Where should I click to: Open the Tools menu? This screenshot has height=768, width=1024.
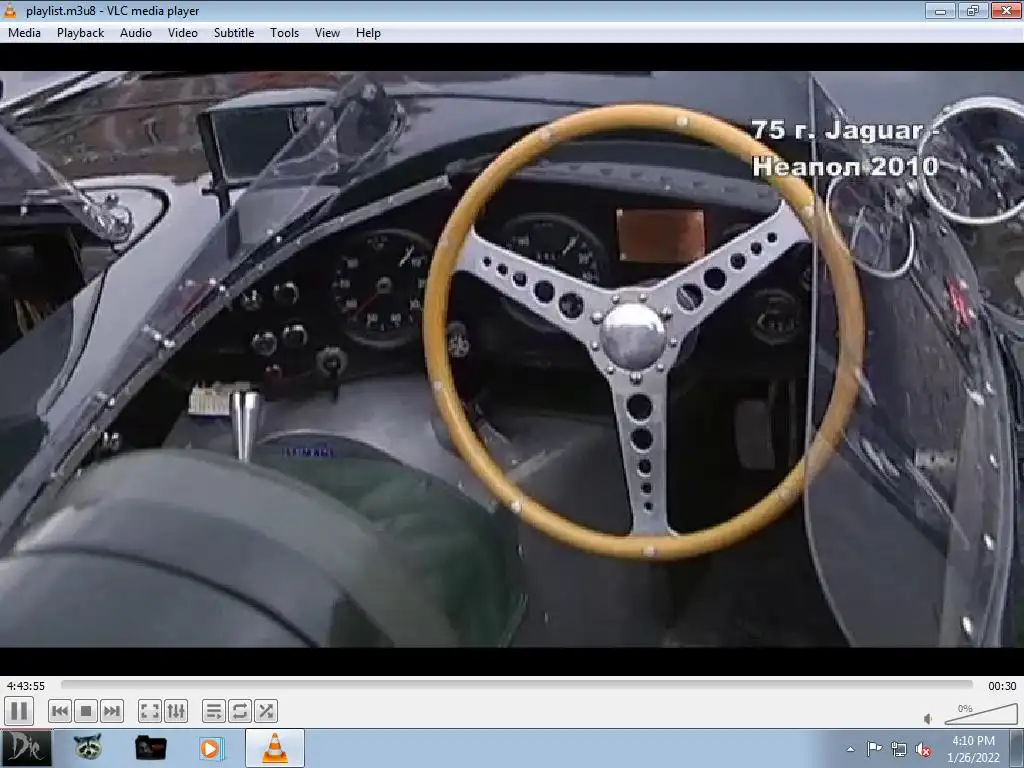[285, 33]
